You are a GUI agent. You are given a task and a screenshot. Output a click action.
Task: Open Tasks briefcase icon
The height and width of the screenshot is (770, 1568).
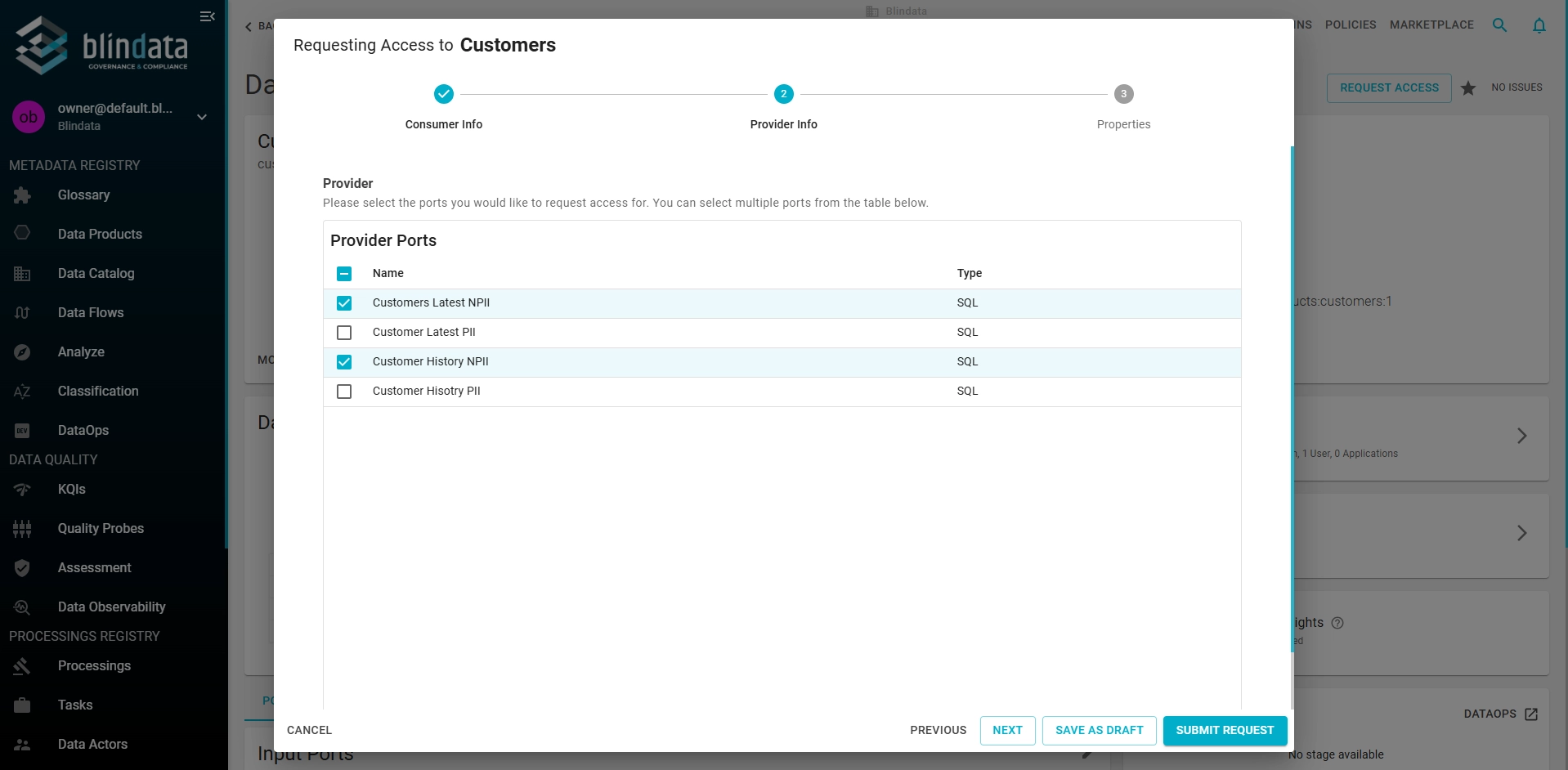(x=22, y=705)
